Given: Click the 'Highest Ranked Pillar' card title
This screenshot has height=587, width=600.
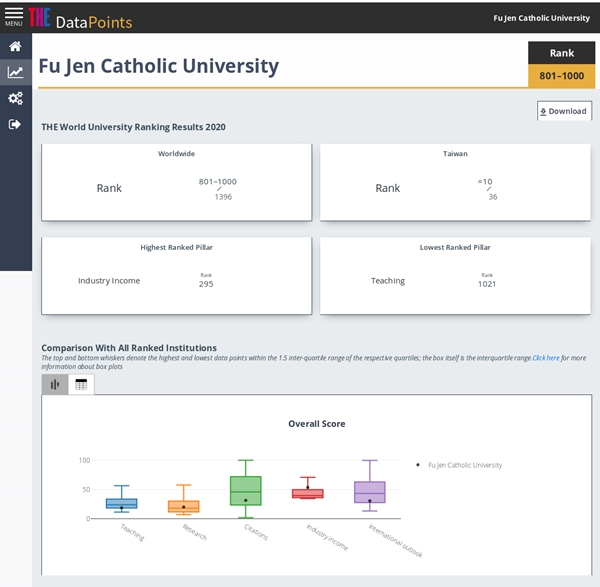Looking at the screenshot, I should 176,247.
